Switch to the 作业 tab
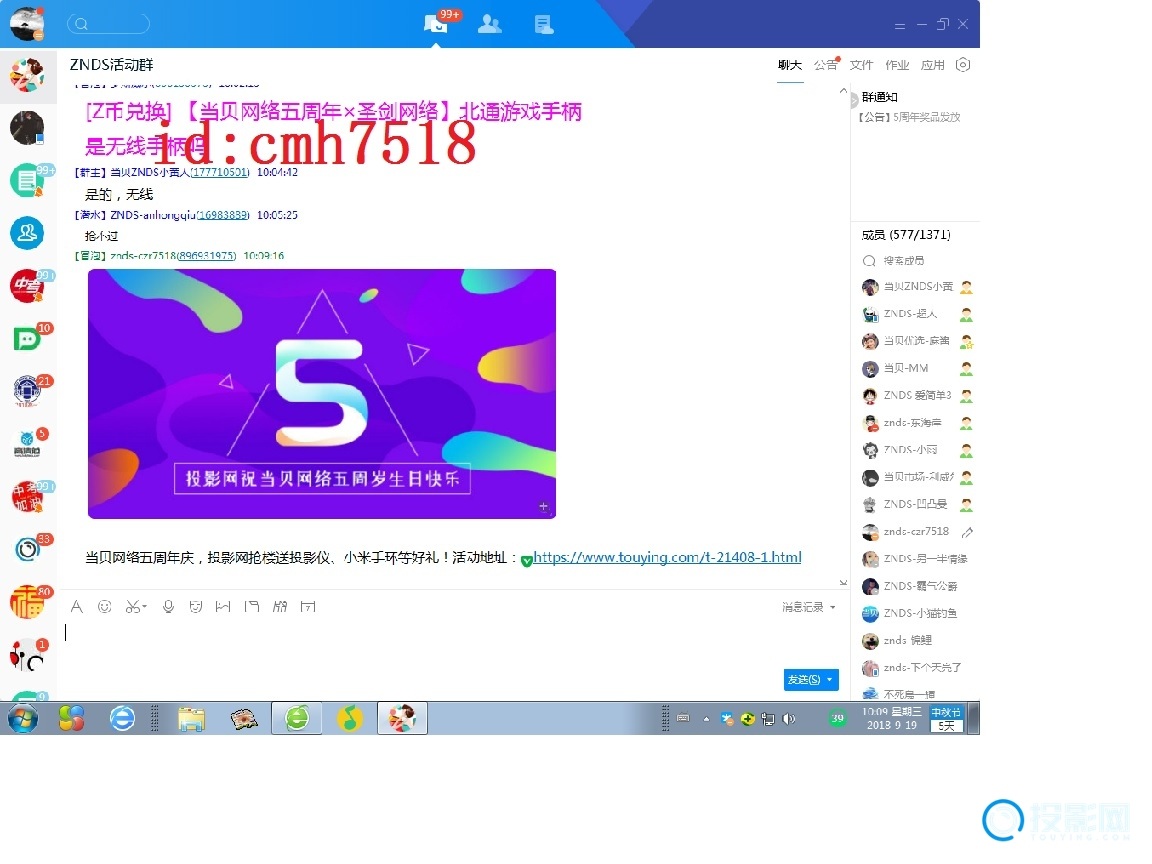 [x=897, y=65]
